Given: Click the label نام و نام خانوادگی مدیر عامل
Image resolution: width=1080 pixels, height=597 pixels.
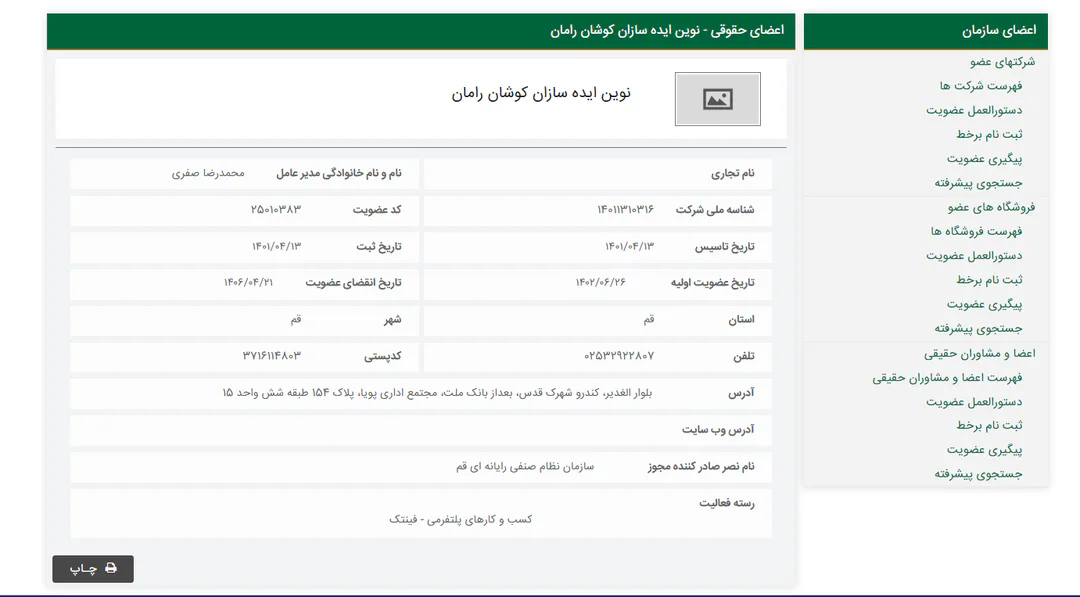Looking at the screenshot, I should pos(339,174).
